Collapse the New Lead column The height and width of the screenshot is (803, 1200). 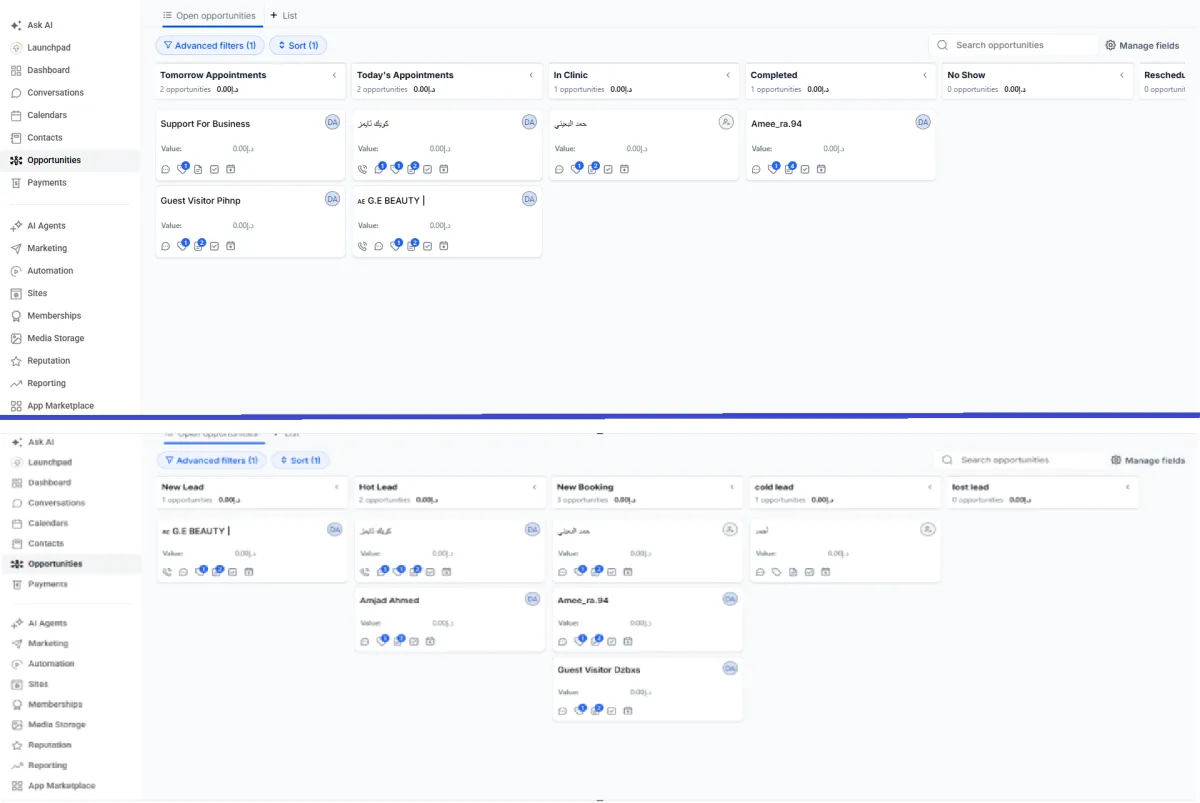336,487
